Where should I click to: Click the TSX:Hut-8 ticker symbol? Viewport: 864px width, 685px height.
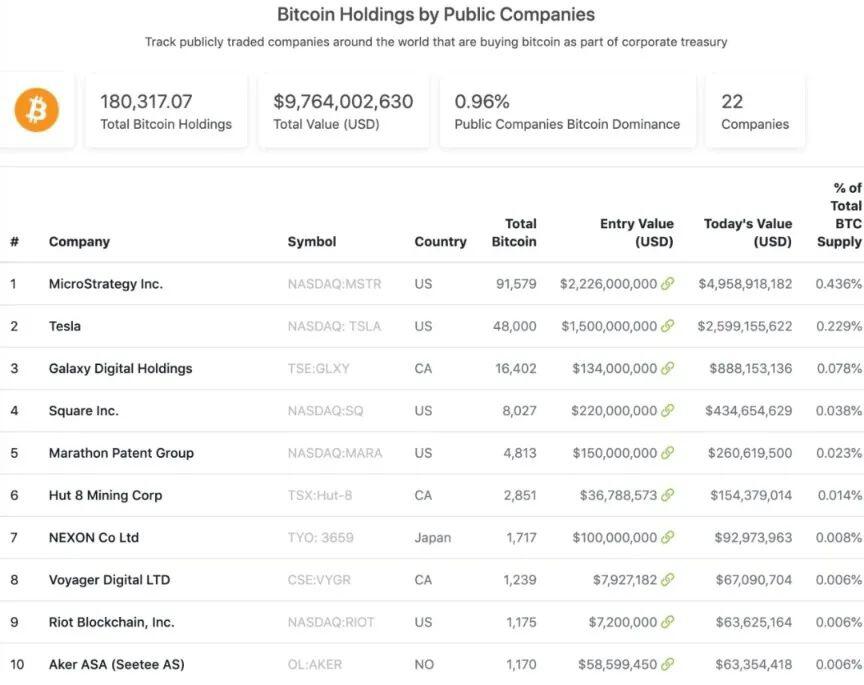coord(320,495)
